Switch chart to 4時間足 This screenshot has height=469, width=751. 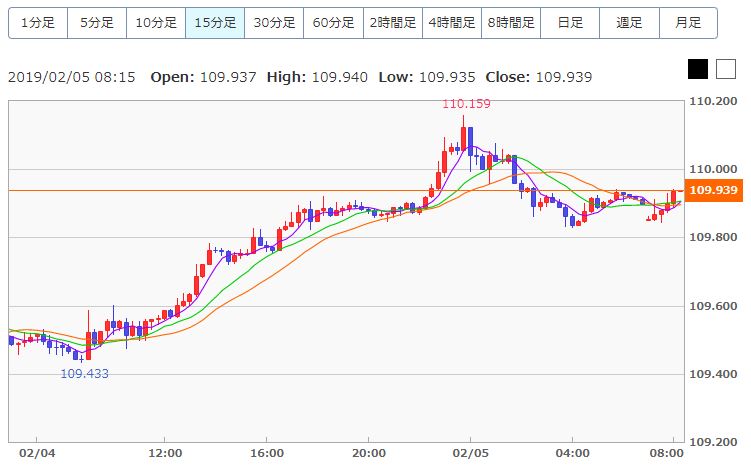coord(452,23)
